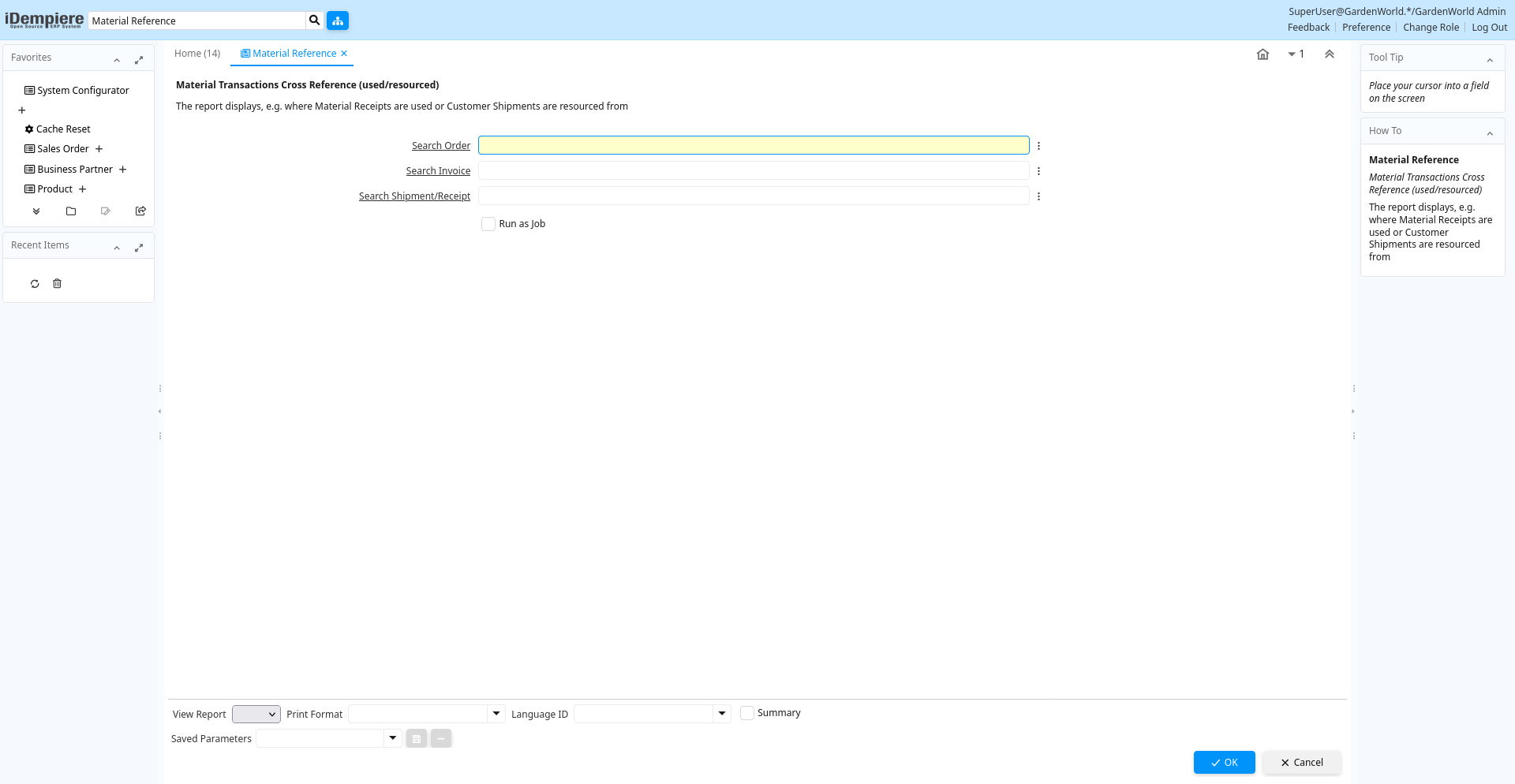1515x784 pixels.
Task: Expand the Saved Parameters dropdown
Action: [393, 738]
